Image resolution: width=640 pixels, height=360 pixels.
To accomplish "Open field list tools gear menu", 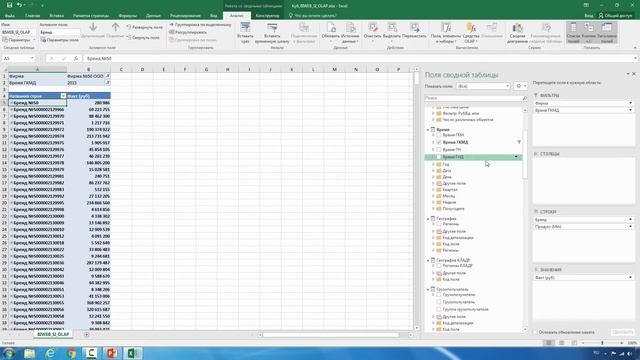I will pyautogui.click(x=521, y=86).
